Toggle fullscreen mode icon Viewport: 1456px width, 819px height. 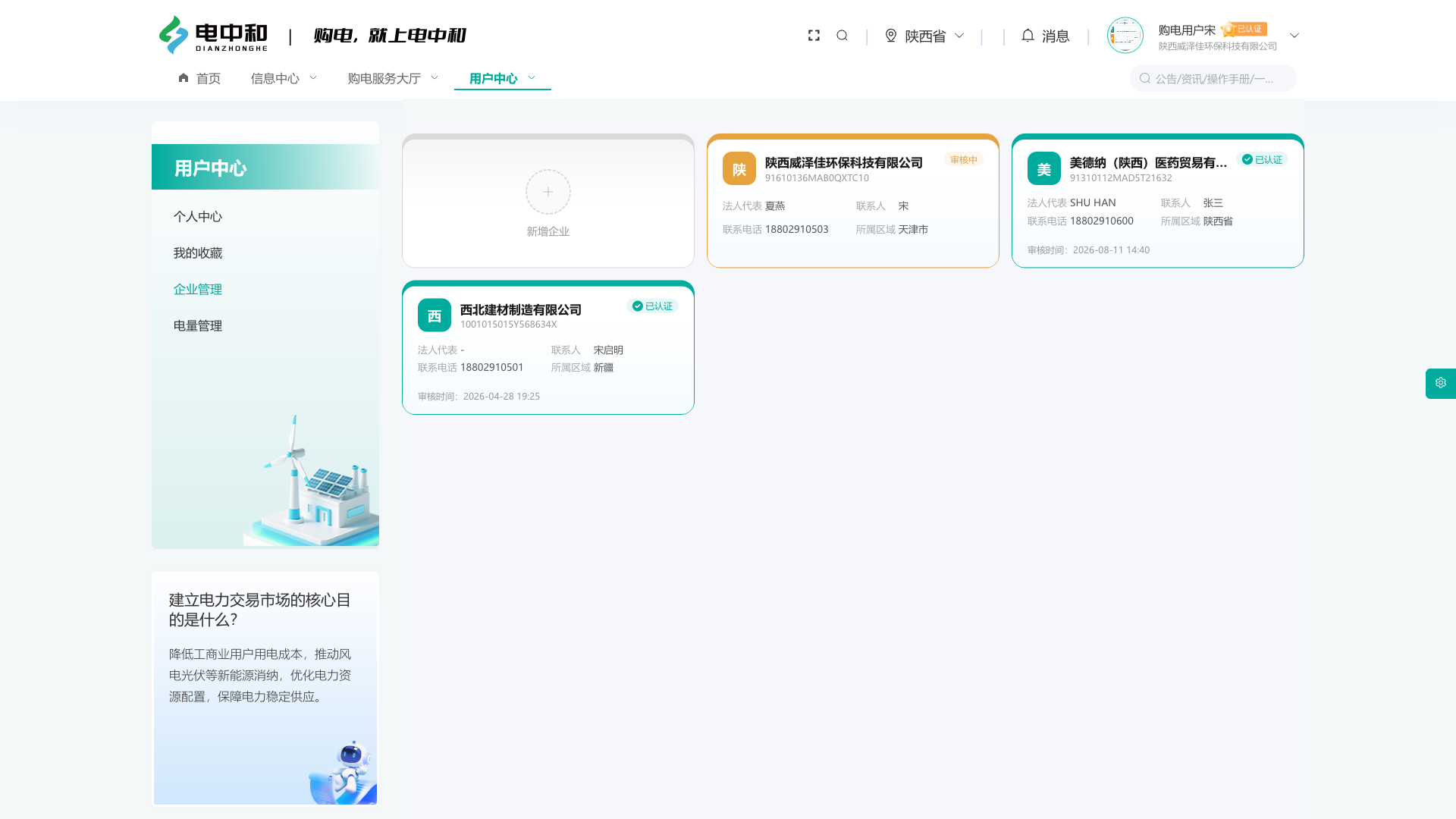[x=814, y=36]
